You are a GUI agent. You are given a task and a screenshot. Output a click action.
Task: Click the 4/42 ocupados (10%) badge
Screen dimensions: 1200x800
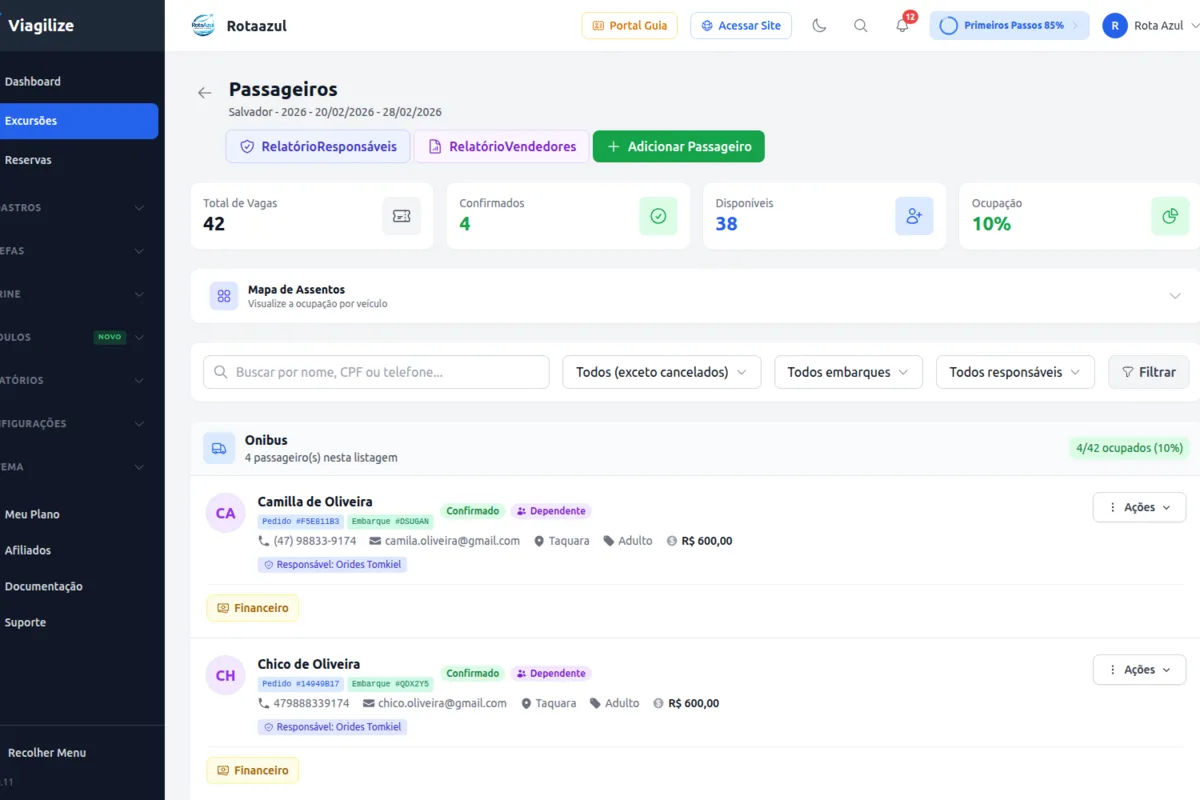coord(1129,448)
